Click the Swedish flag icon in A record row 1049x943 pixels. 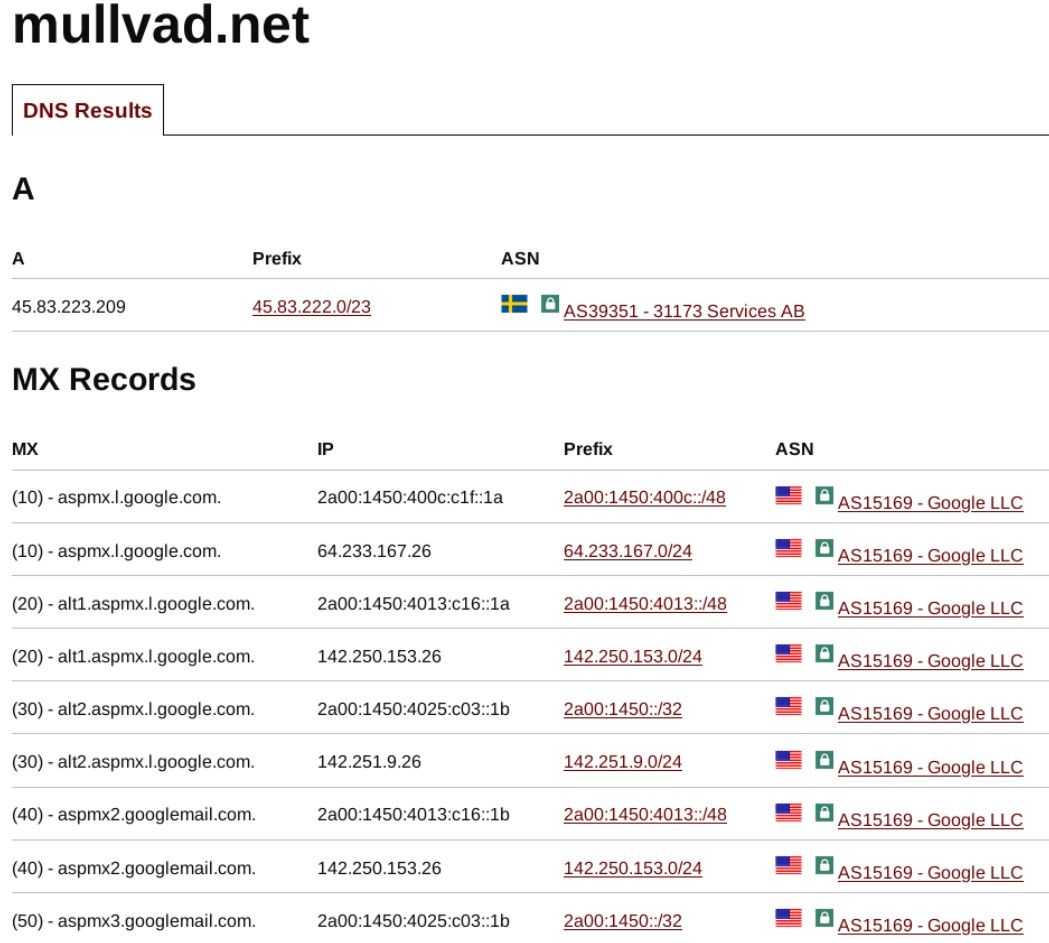tap(514, 303)
